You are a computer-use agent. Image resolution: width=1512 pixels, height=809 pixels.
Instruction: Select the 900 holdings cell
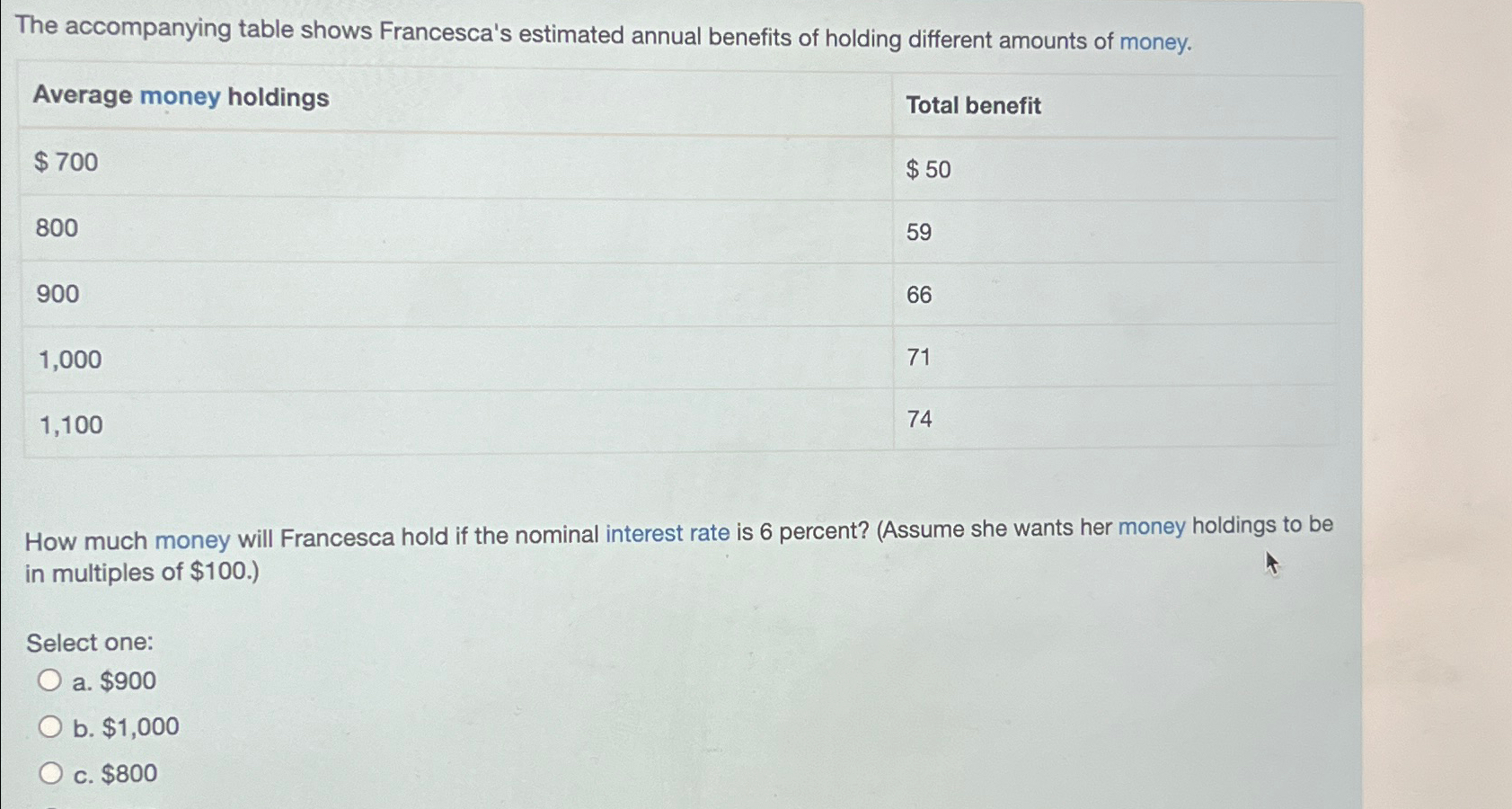point(56,293)
